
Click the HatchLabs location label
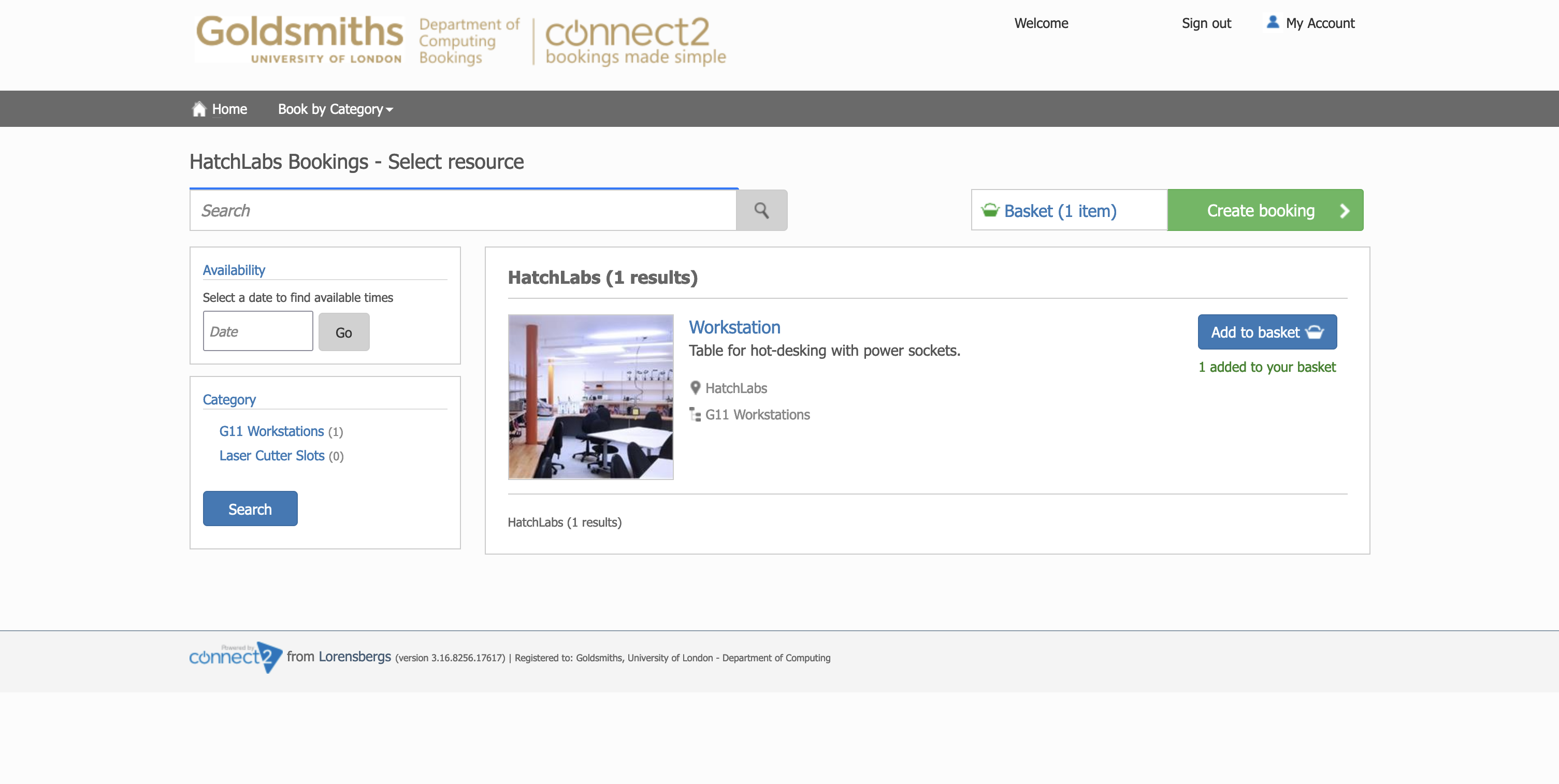(736, 388)
